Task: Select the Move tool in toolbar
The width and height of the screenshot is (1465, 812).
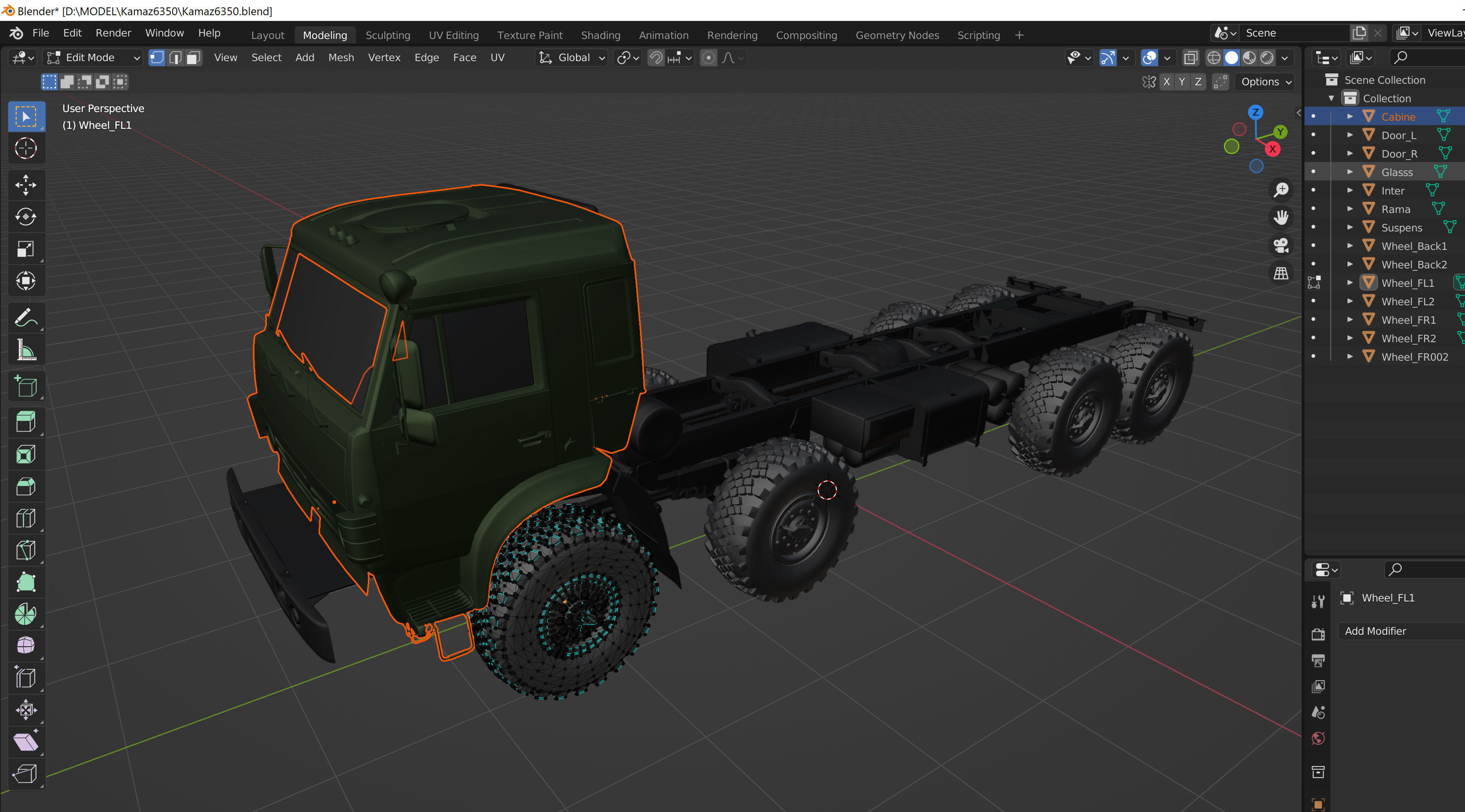Action: coord(25,185)
